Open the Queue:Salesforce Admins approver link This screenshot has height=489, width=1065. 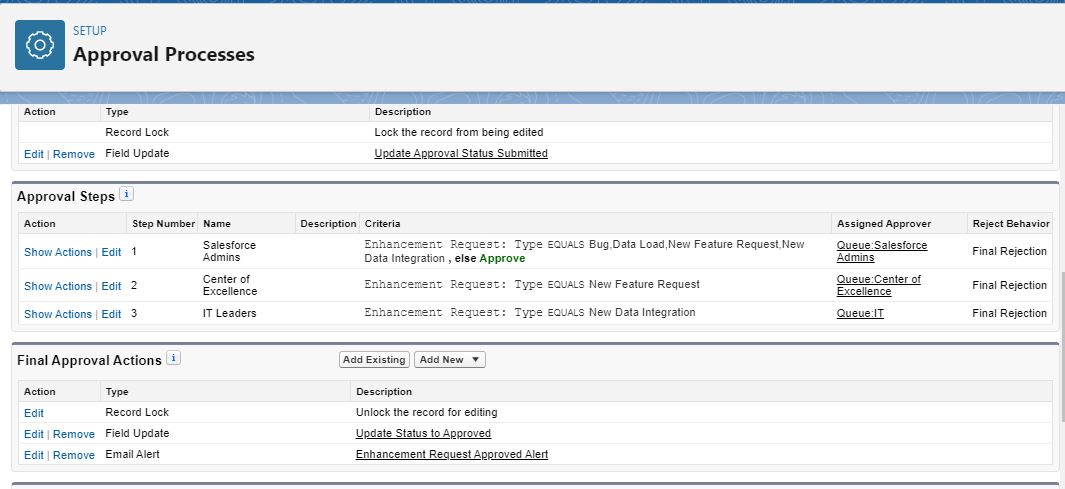(x=881, y=251)
